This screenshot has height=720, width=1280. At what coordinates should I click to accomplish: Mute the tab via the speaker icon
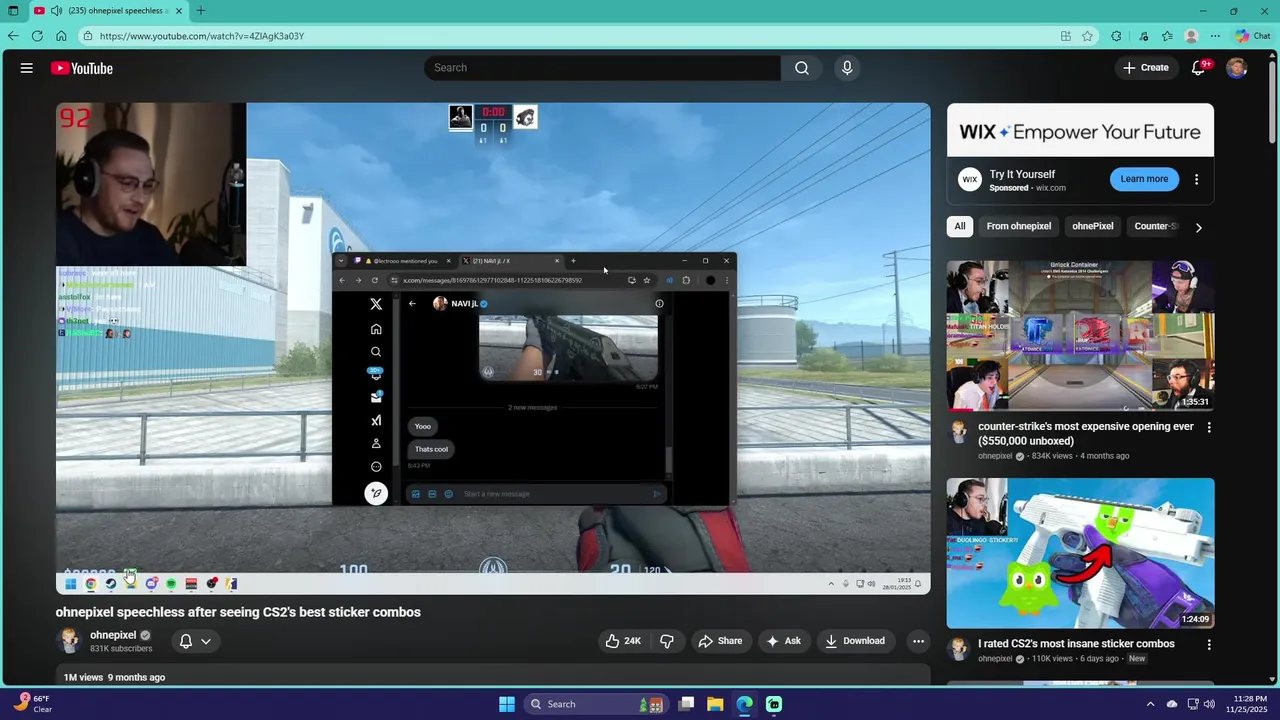tap(56, 11)
